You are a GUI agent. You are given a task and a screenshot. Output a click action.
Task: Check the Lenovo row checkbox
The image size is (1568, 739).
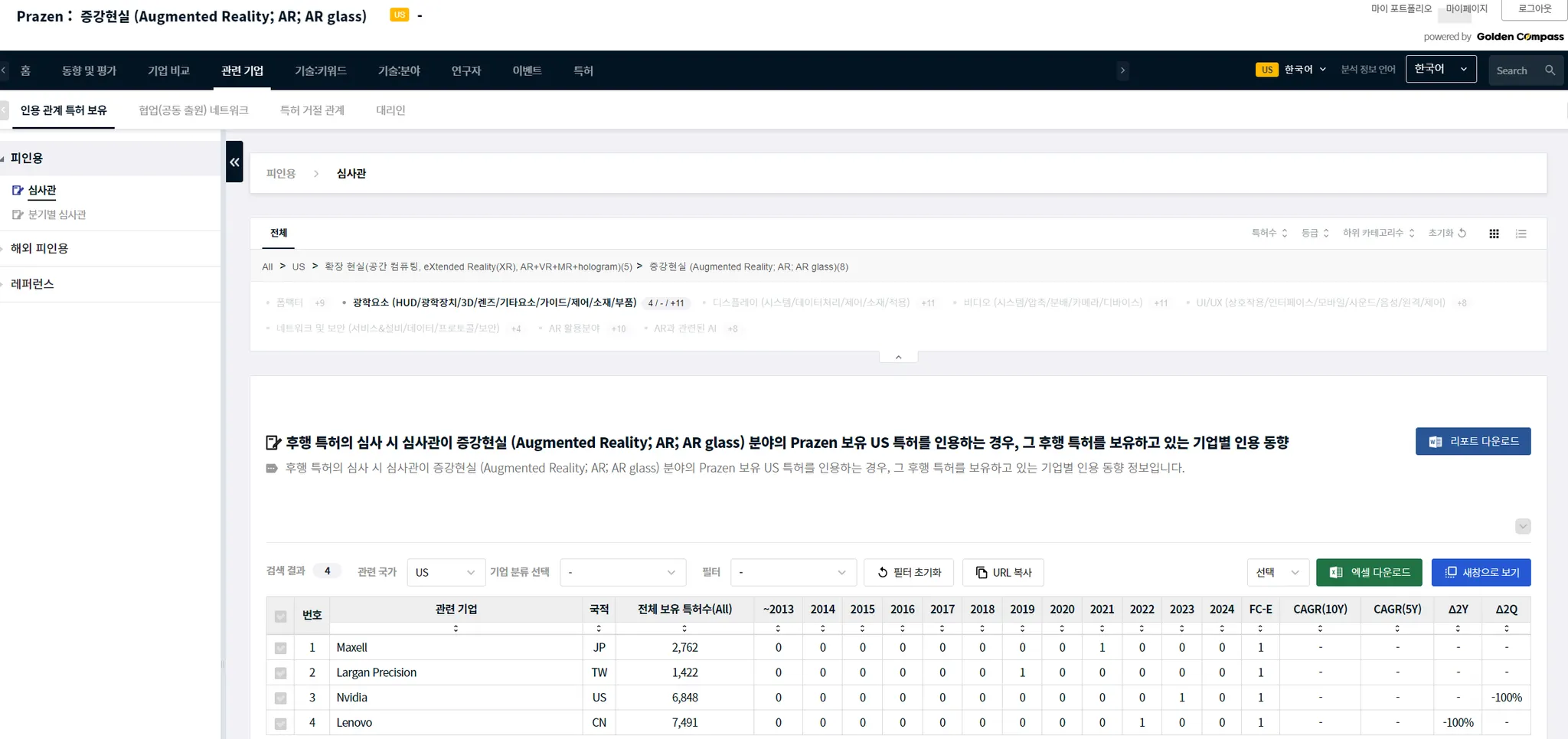point(280,724)
